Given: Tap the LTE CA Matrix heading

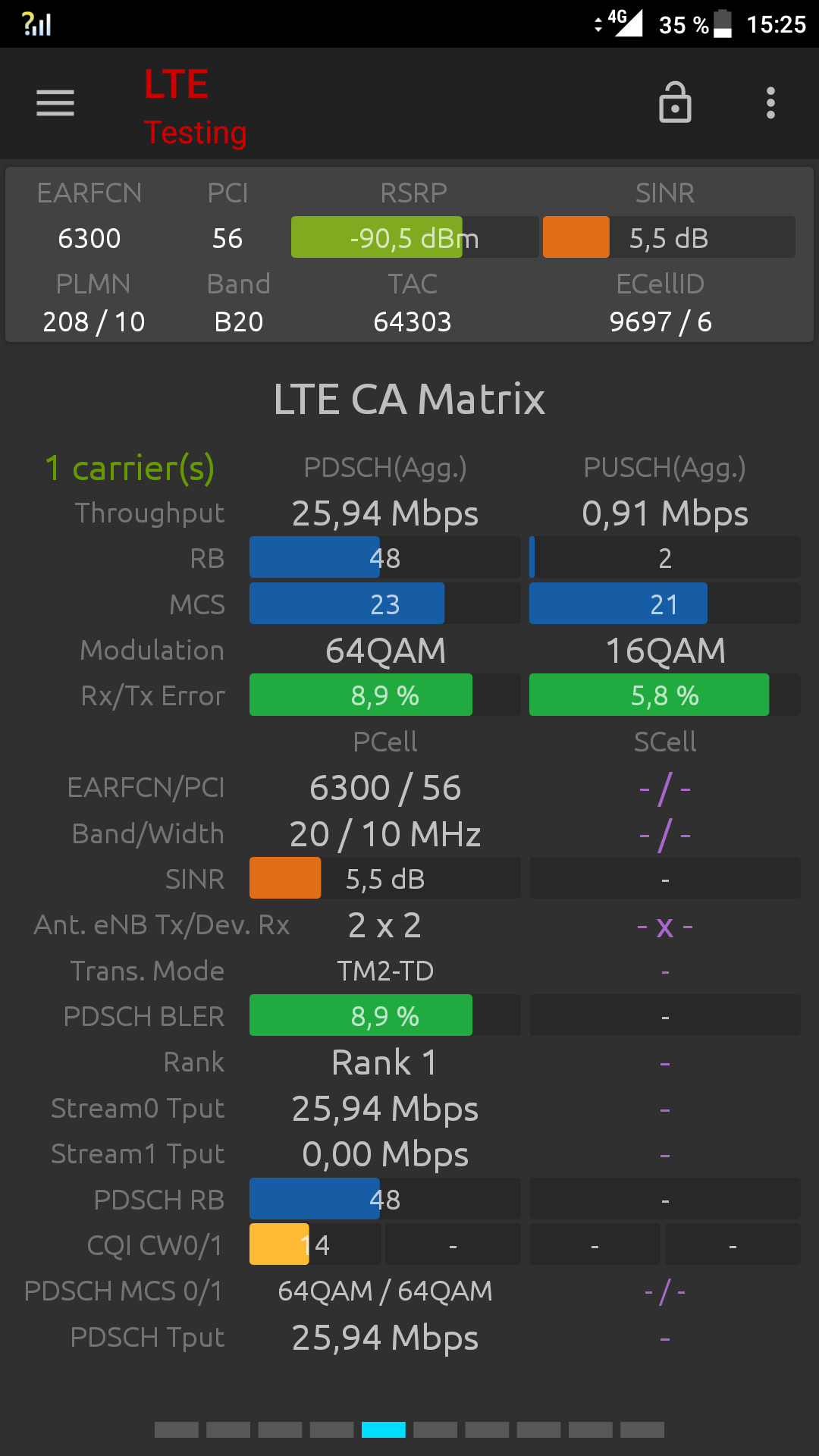Looking at the screenshot, I should (x=409, y=399).
